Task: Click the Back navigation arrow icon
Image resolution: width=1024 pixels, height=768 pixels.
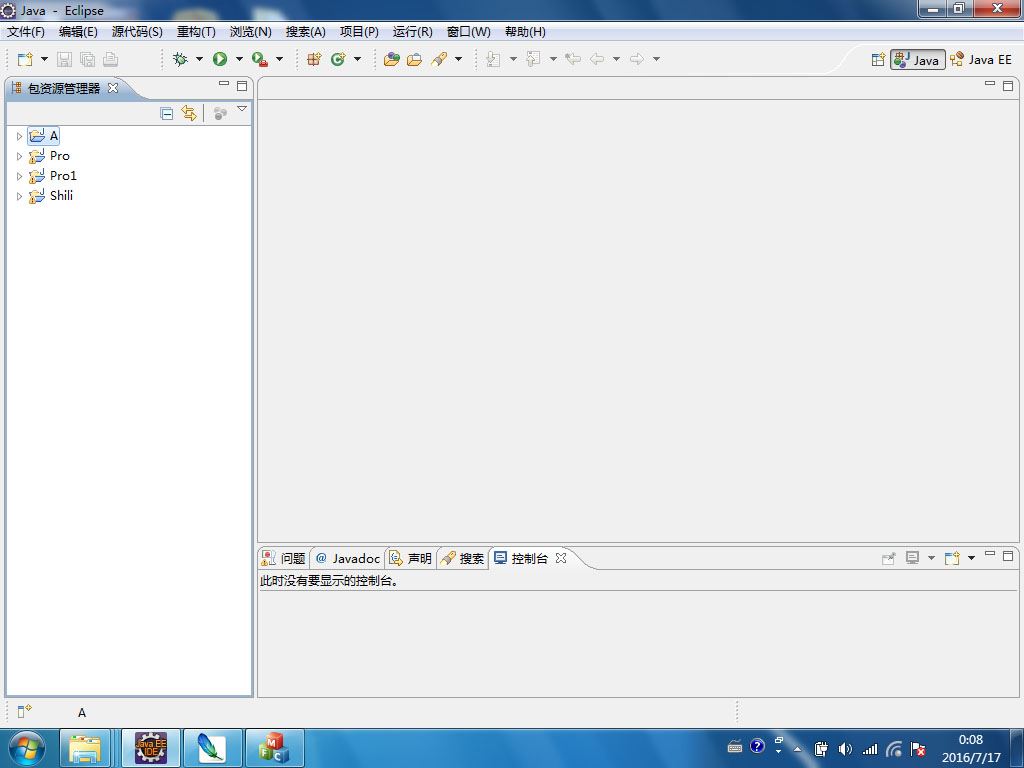Action: tap(597, 59)
